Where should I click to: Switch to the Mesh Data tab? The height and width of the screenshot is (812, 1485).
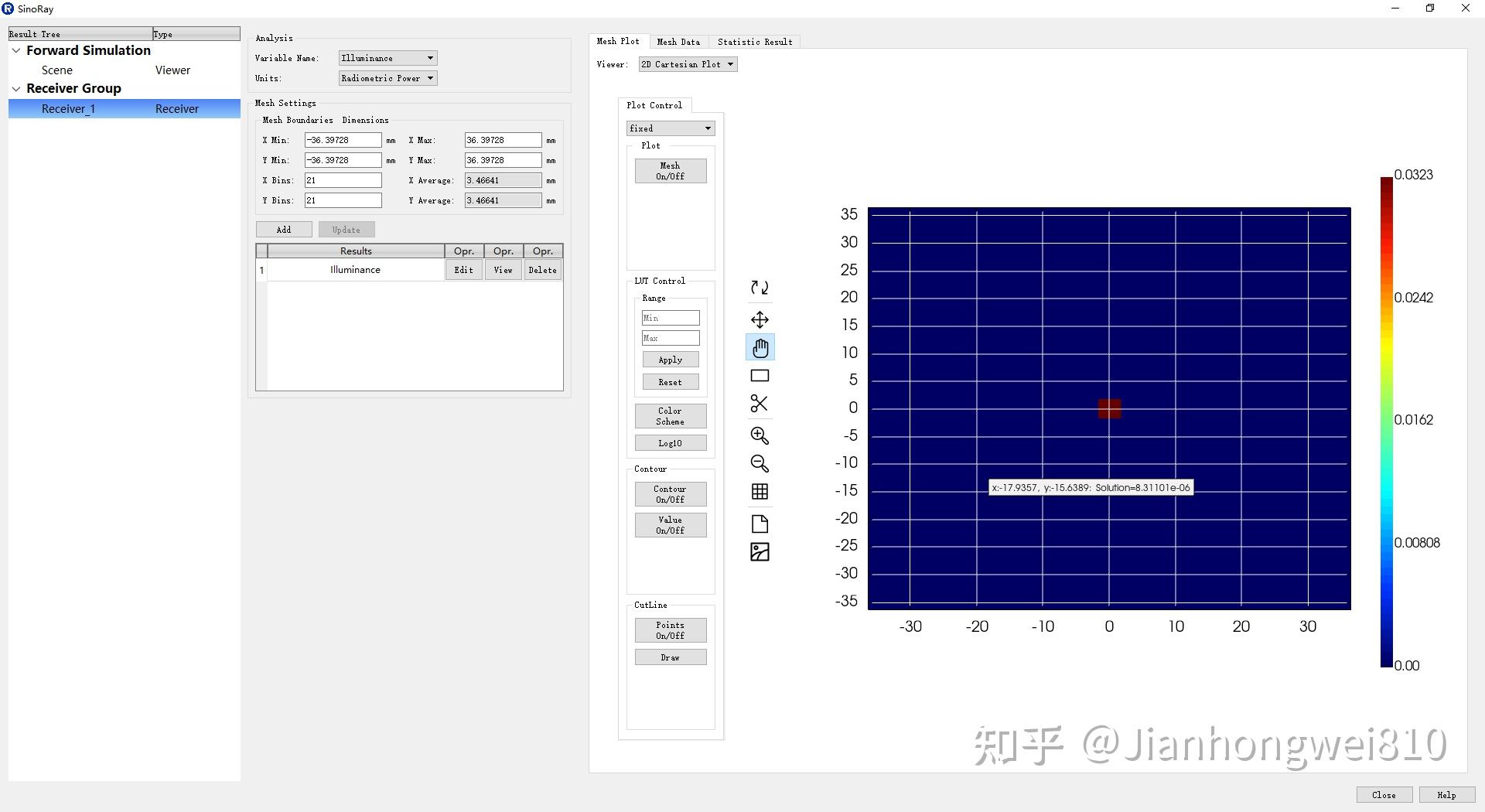coord(678,42)
